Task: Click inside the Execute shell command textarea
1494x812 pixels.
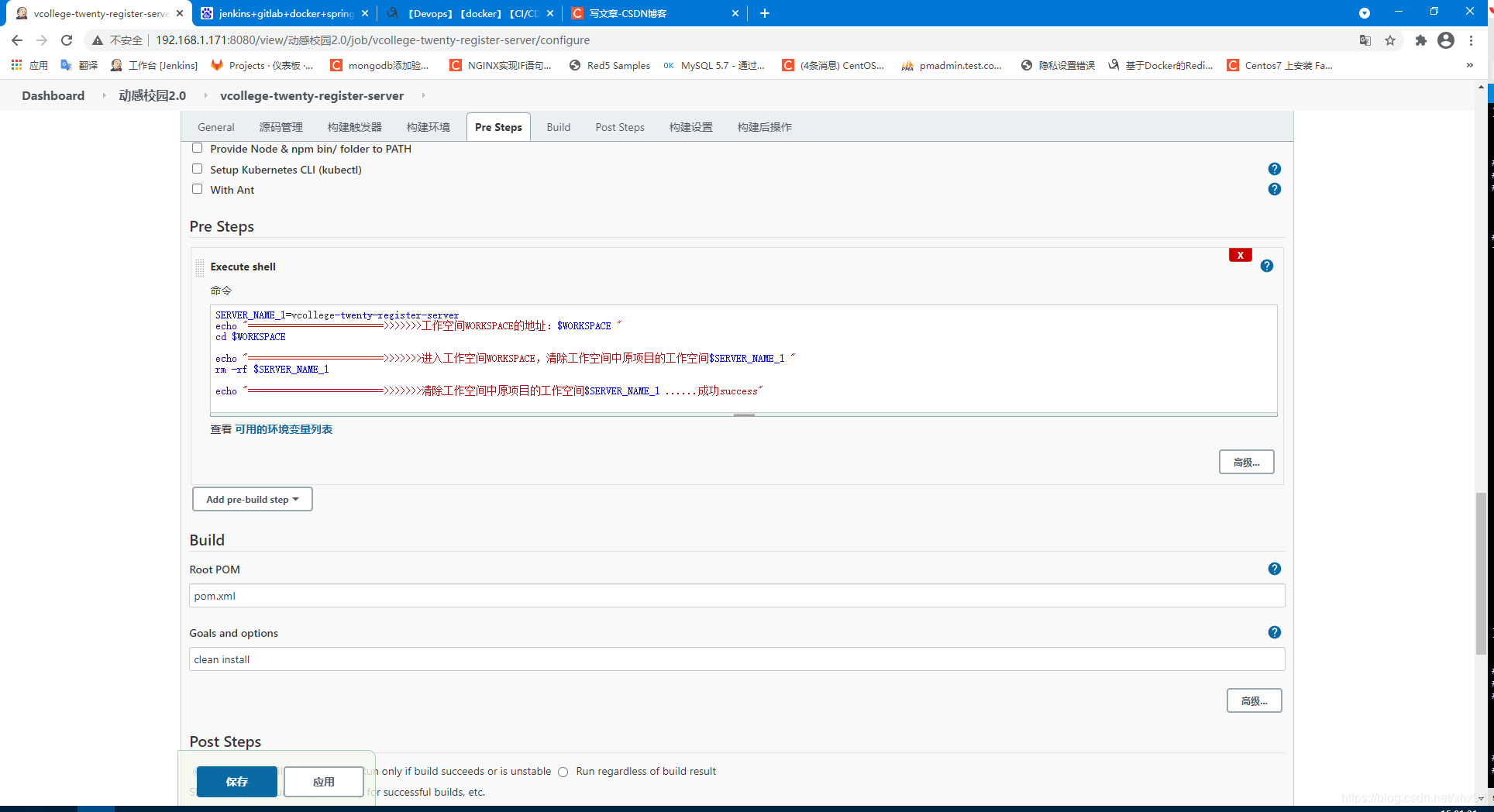Action: (x=744, y=359)
